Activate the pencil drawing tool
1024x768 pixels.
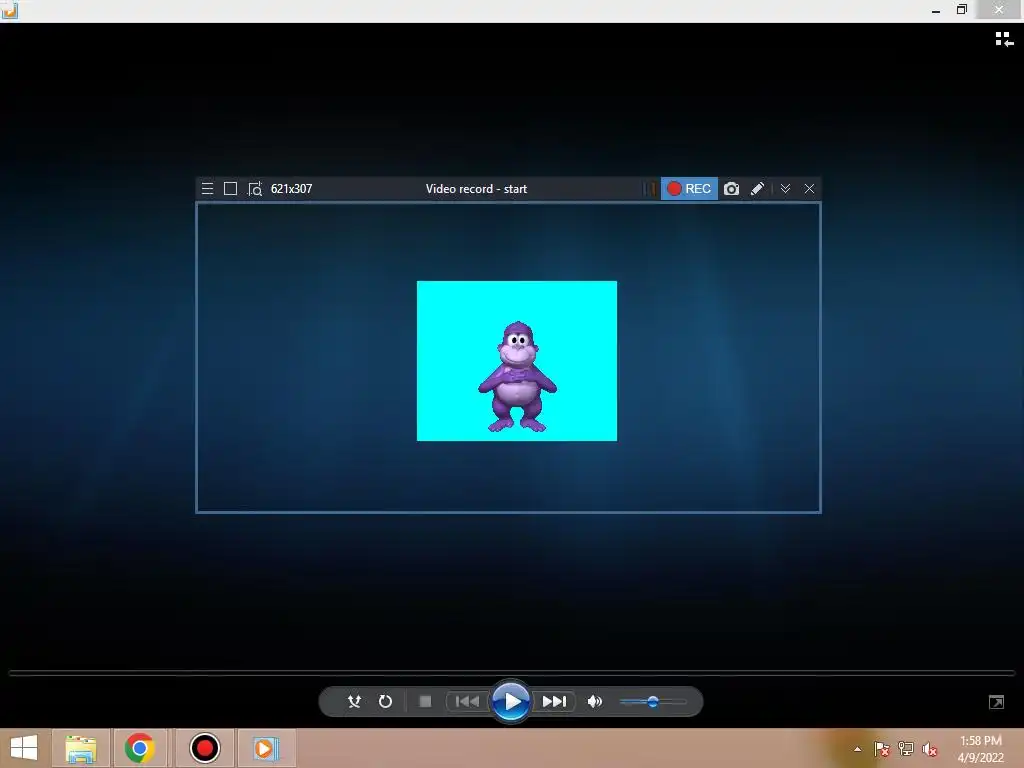tap(758, 189)
